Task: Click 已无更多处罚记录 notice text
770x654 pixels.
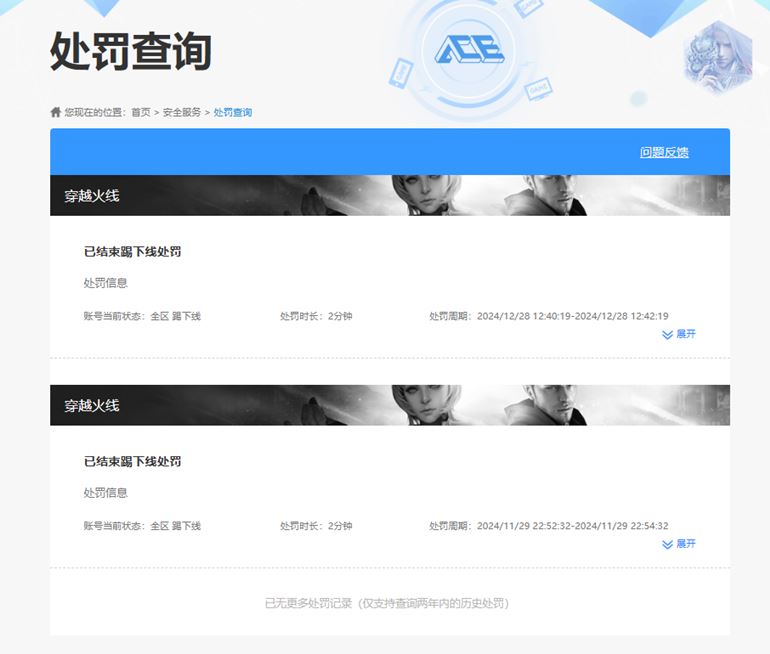Action: pyautogui.click(x=387, y=603)
